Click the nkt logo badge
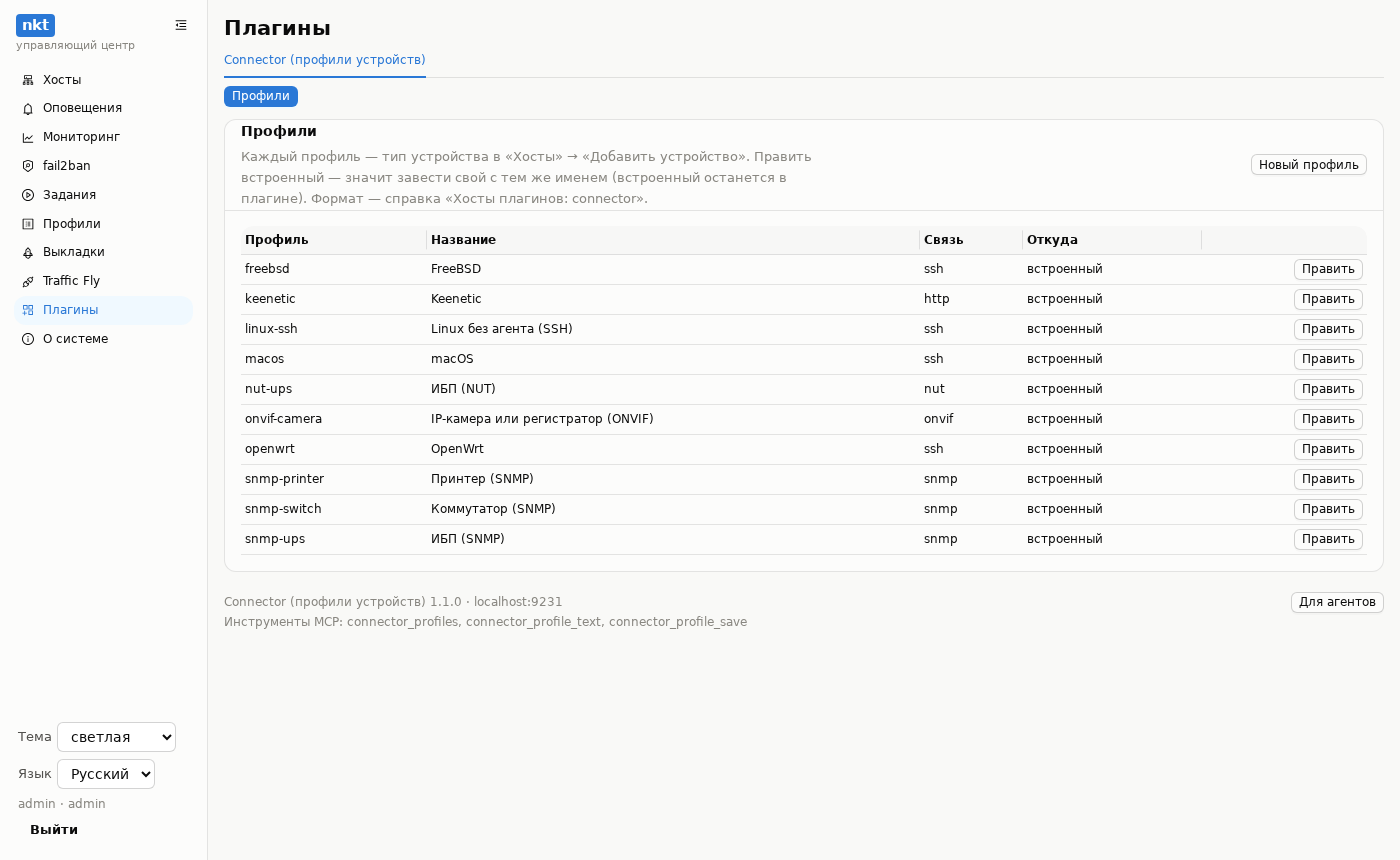The height and width of the screenshot is (860, 1400). tap(35, 25)
